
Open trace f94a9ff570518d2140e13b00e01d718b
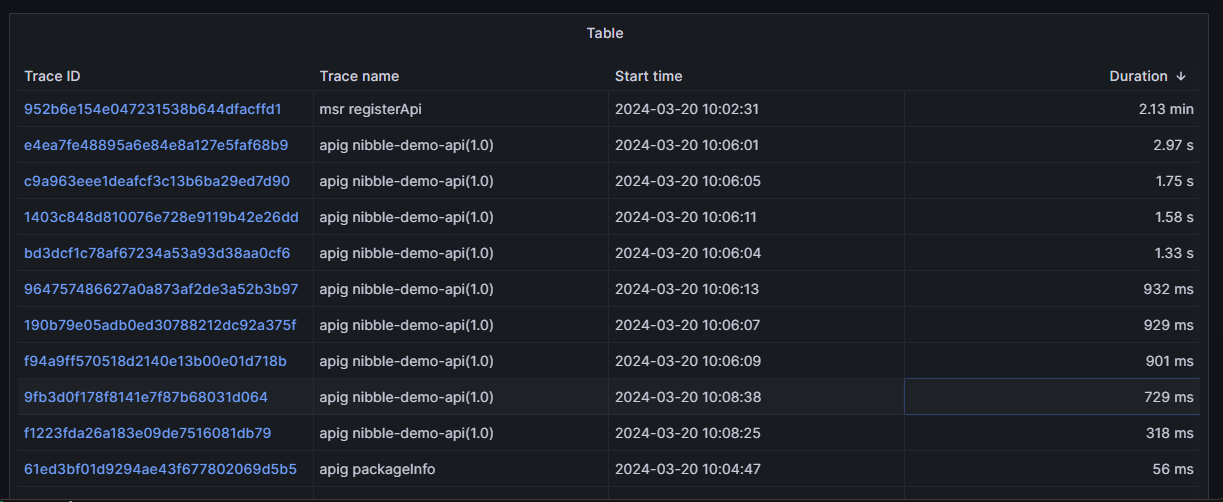coord(155,361)
